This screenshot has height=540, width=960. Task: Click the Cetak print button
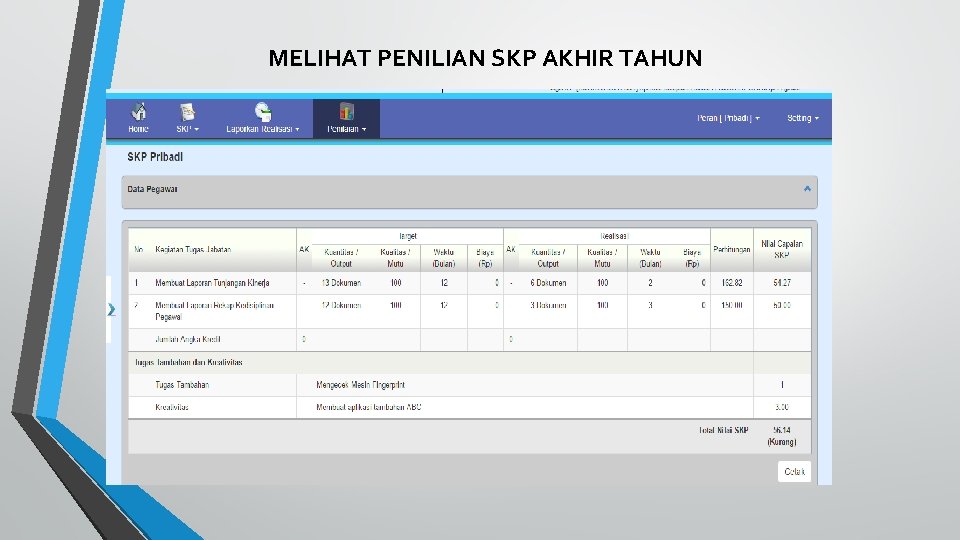point(794,471)
